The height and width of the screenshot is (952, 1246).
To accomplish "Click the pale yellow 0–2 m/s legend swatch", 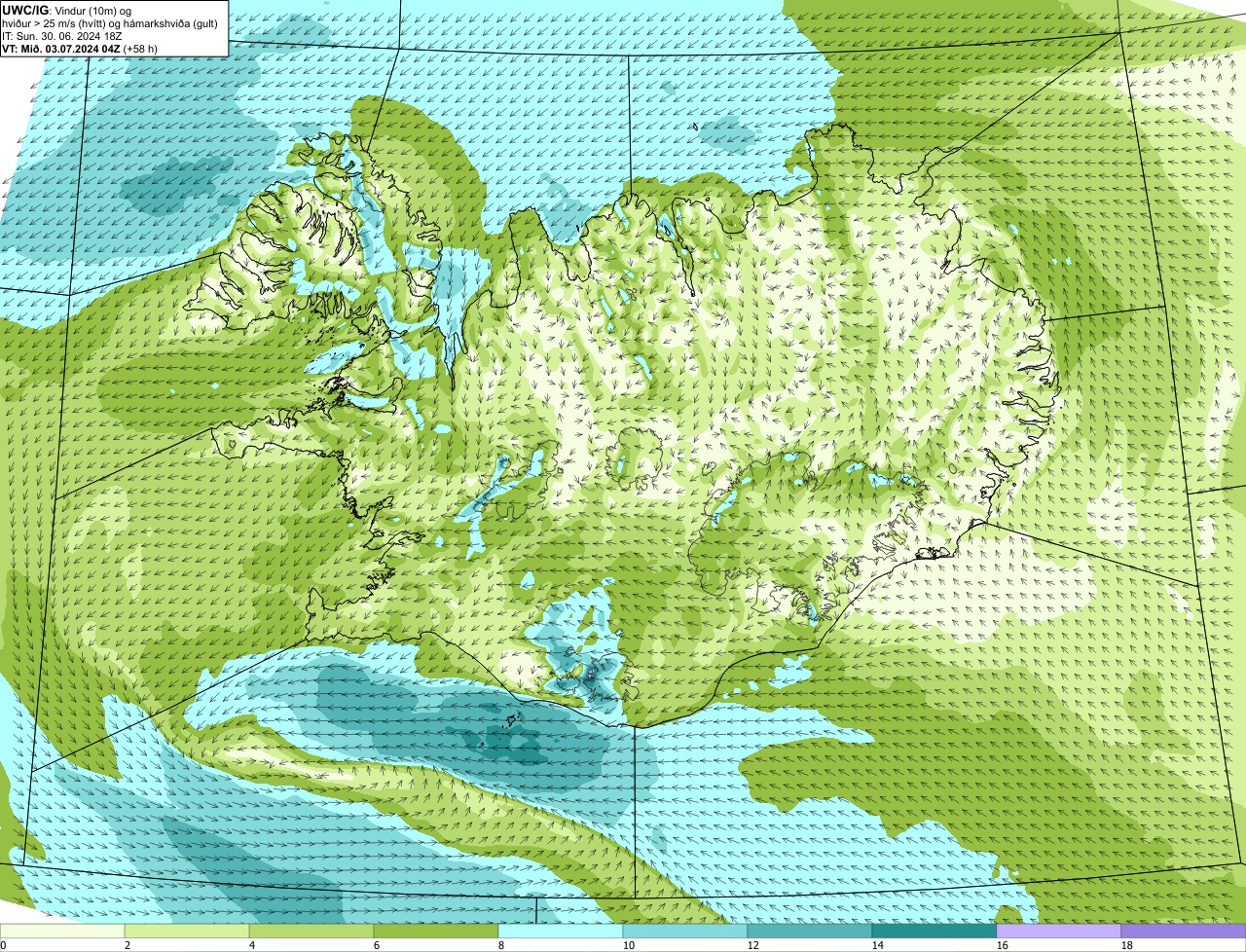I will (x=62, y=931).
